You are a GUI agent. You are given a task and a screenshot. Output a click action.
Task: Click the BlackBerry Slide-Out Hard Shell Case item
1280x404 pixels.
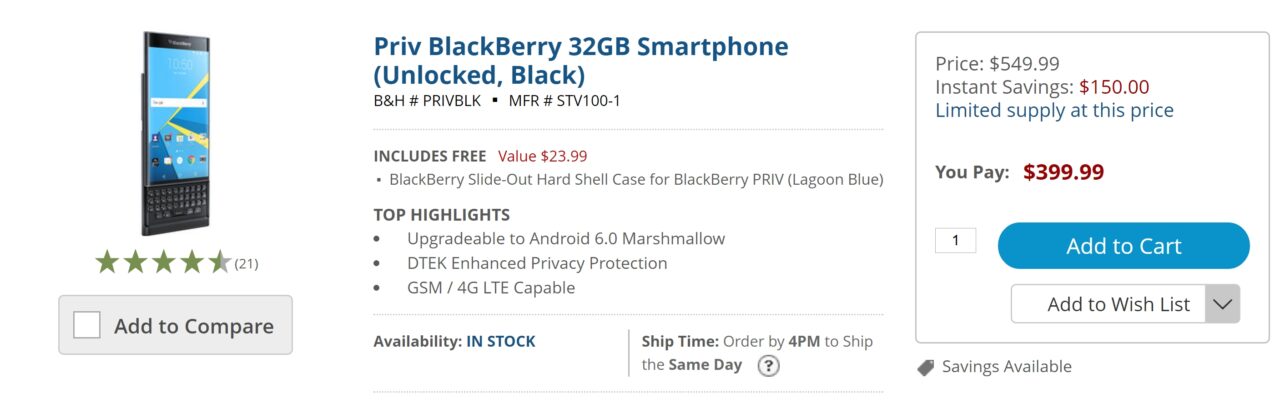pyautogui.click(x=636, y=180)
